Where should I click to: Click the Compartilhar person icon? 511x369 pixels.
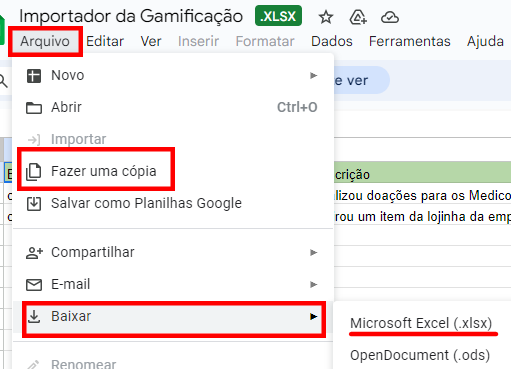tap(34, 253)
